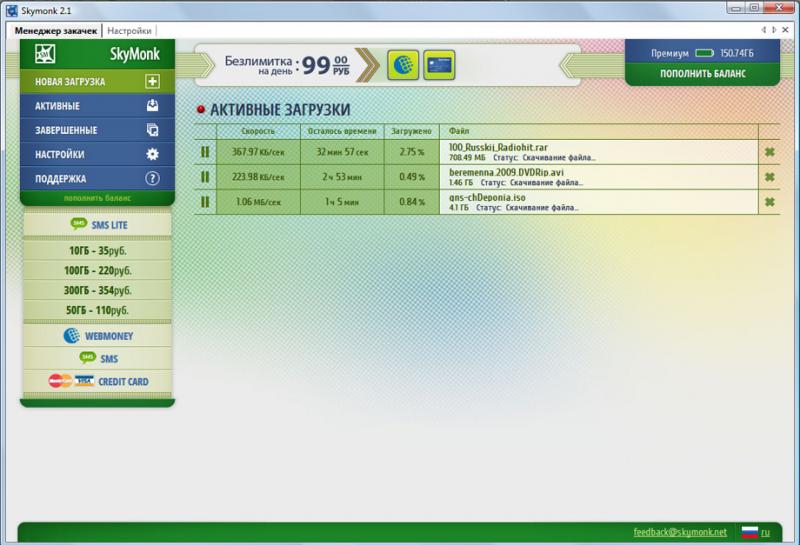
Task: Cancel the 100_Russkij_Radiohit.rar download
Action: 769,152
